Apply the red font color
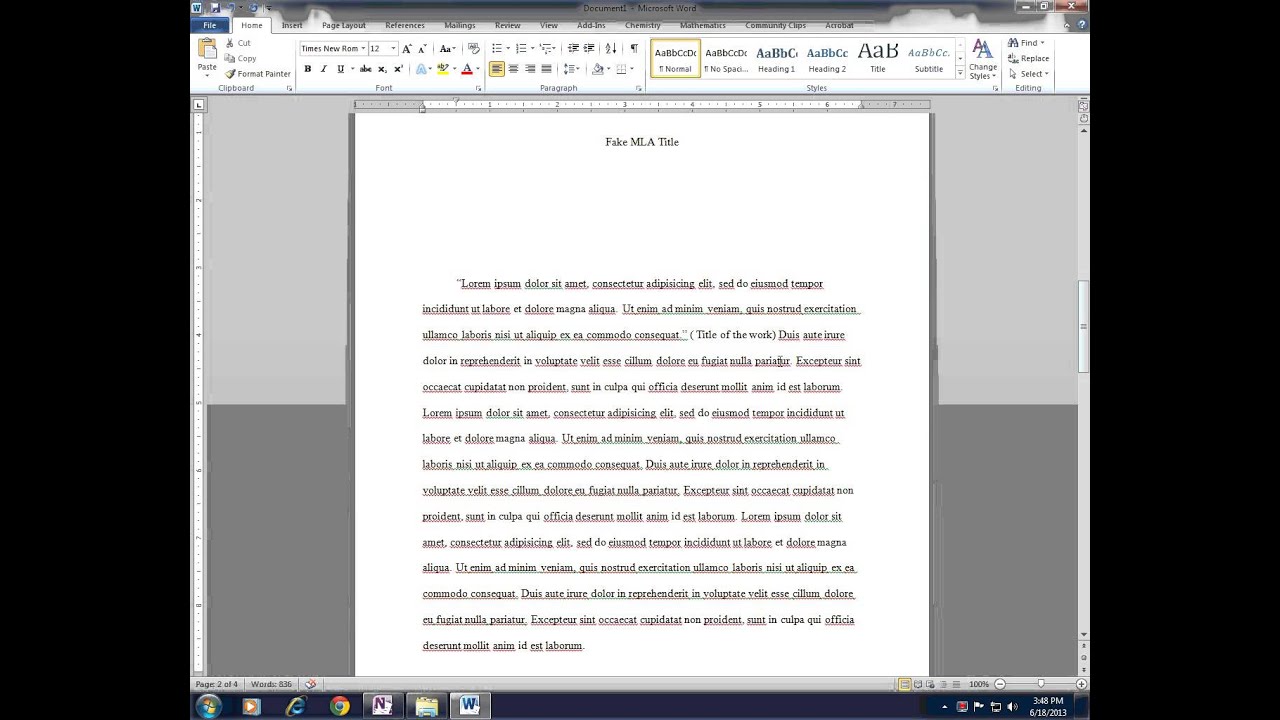 pos(467,69)
